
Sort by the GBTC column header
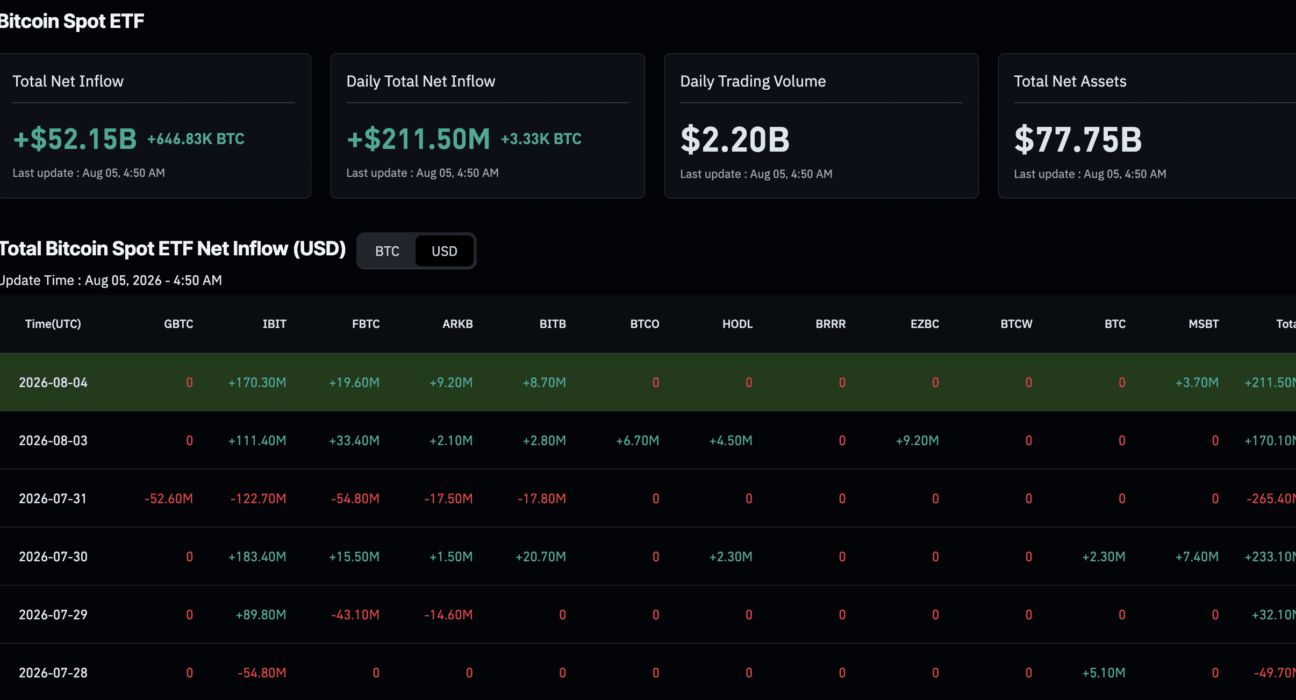[x=179, y=324]
